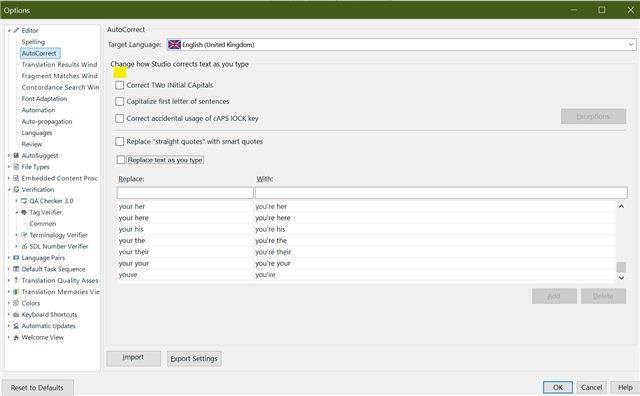Image resolution: width=640 pixels, height=396 pixels.
Task: Click 'you're here' in With column
Action: [x=273, y=218]
